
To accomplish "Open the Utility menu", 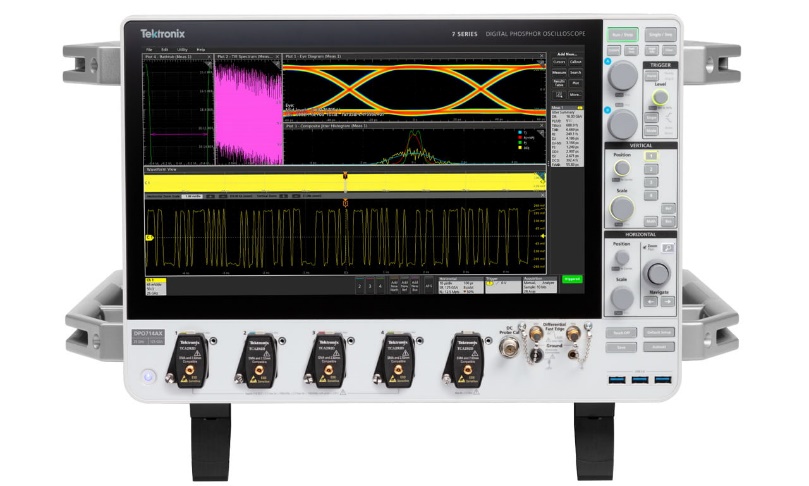I will coord(182,48).
